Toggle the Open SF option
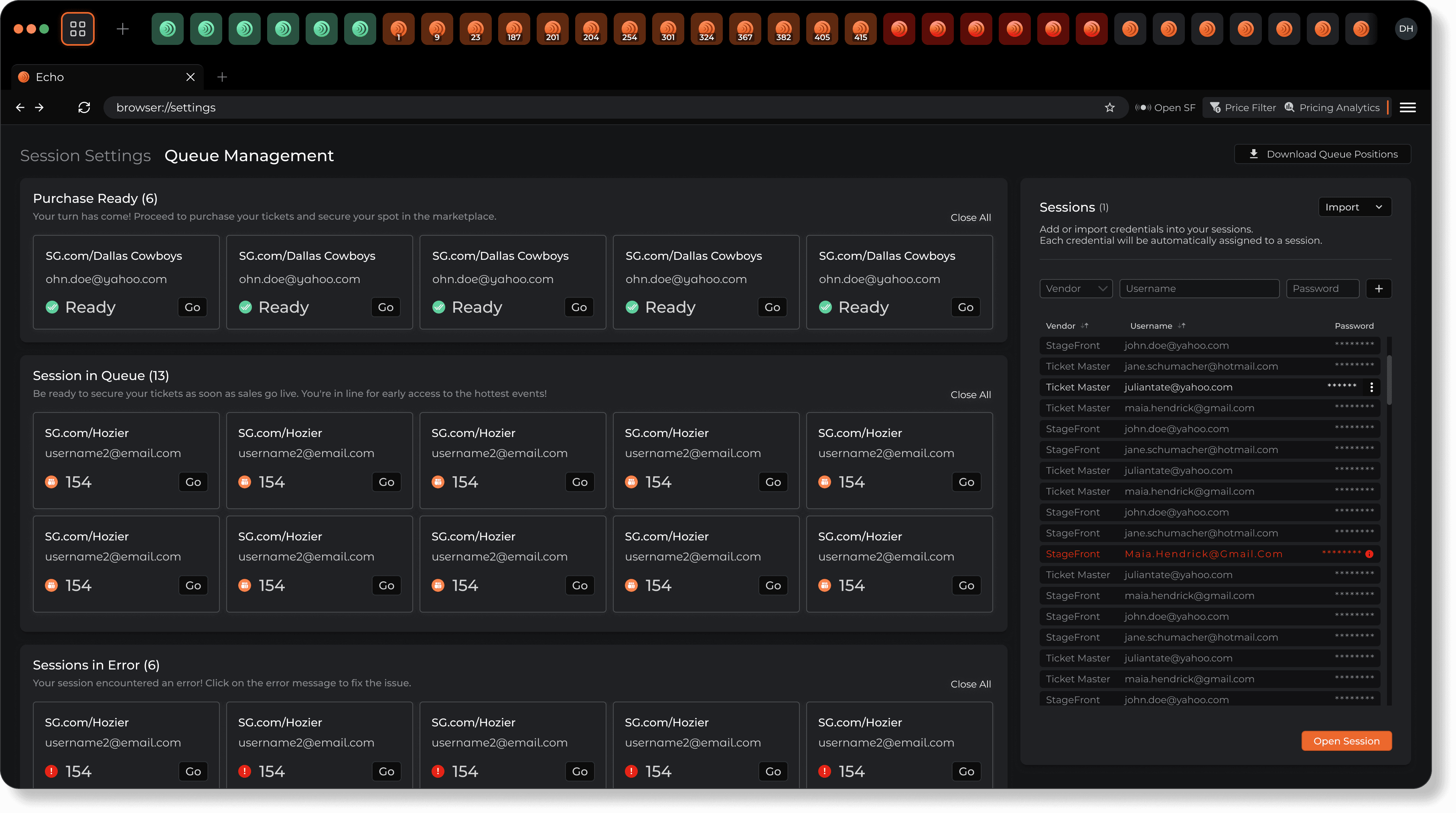Viewport: 1456px width, 813px height. coord(1165,107)
